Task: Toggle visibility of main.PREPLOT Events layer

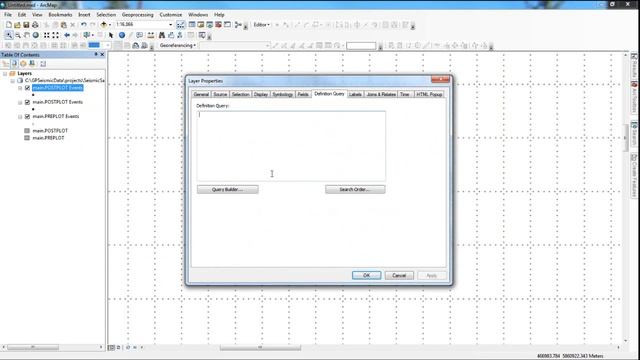Action: coord(27,117)
